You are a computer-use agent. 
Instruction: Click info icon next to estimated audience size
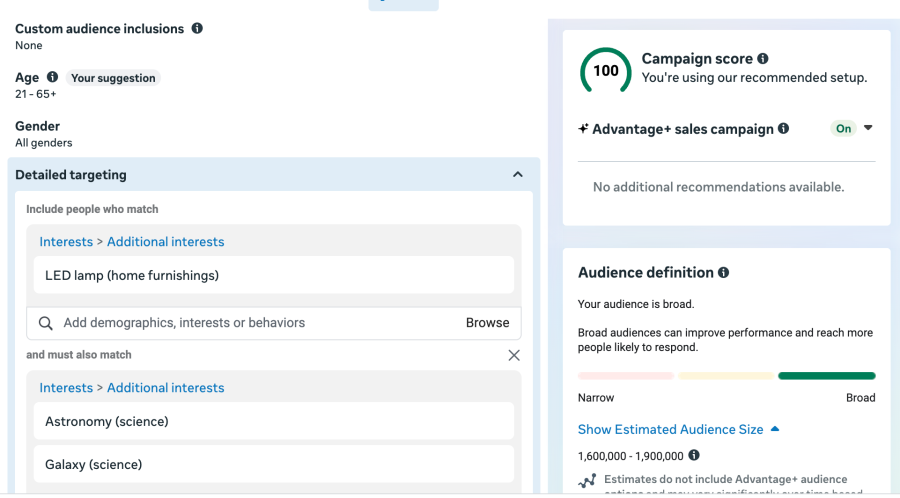694,456
